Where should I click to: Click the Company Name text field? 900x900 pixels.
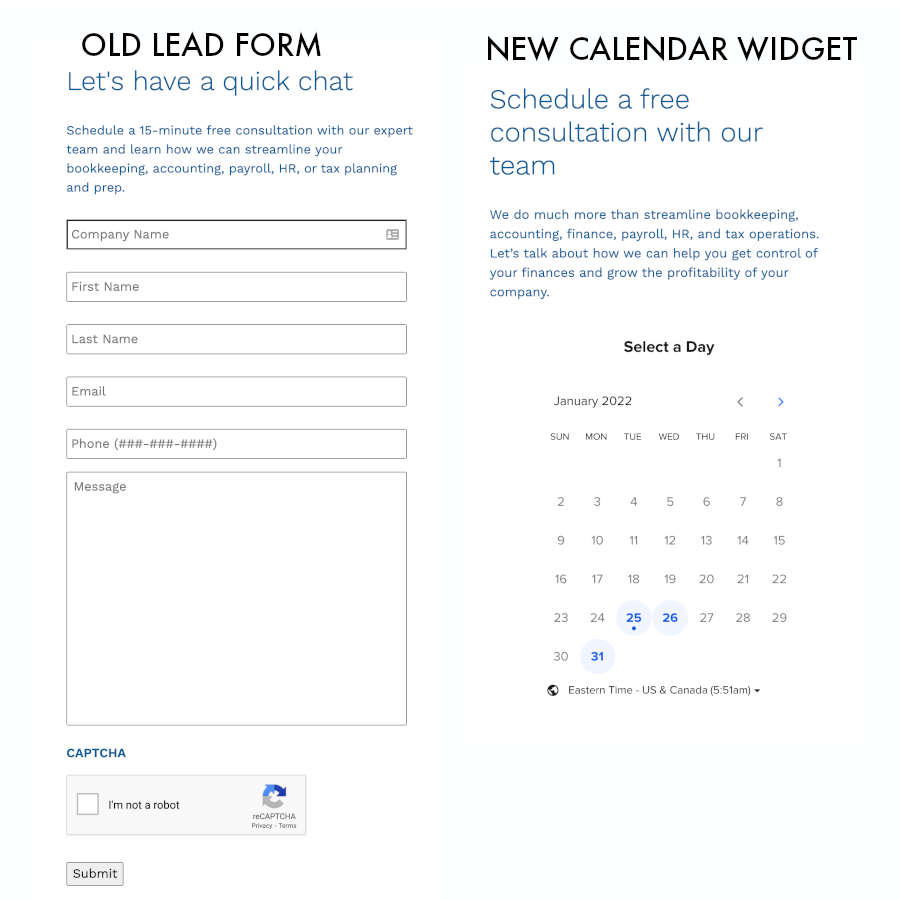click(x=236, y=234)
